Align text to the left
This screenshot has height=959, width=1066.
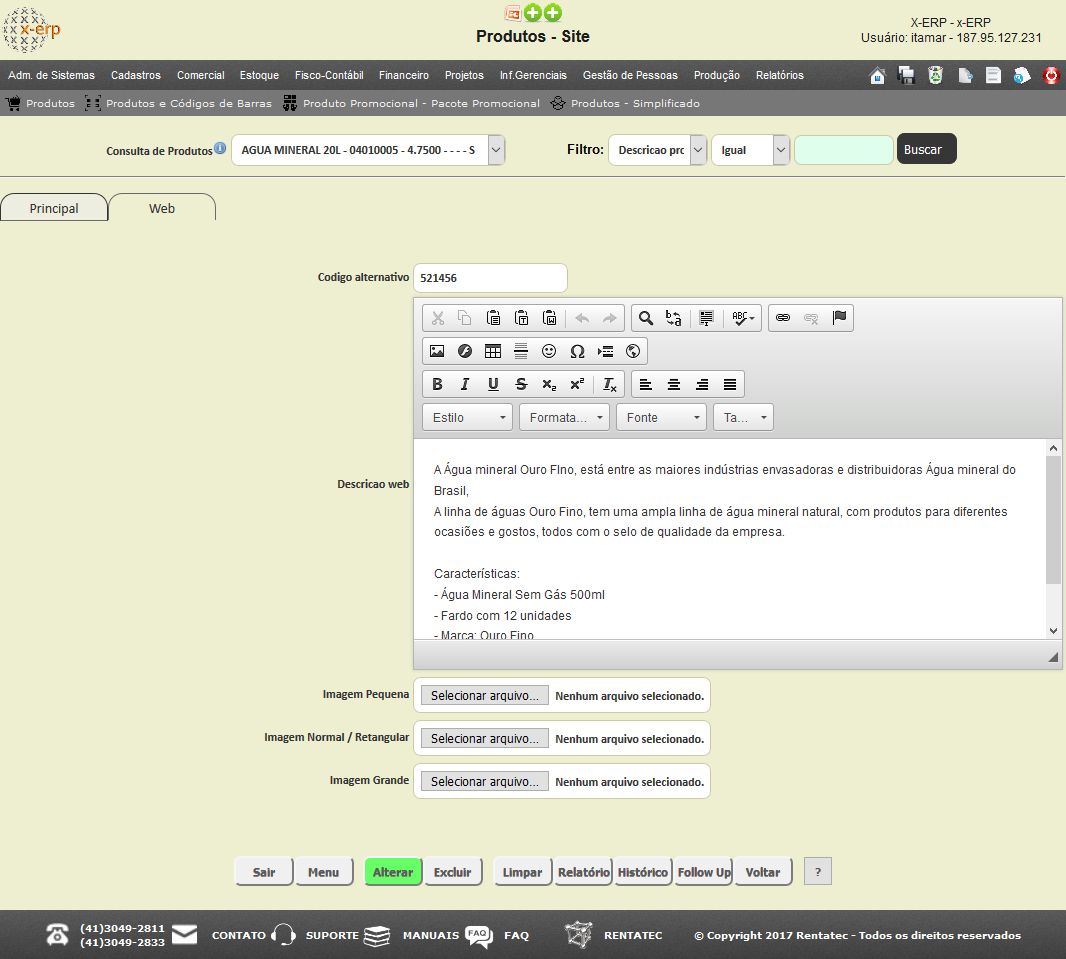(646, 385)
